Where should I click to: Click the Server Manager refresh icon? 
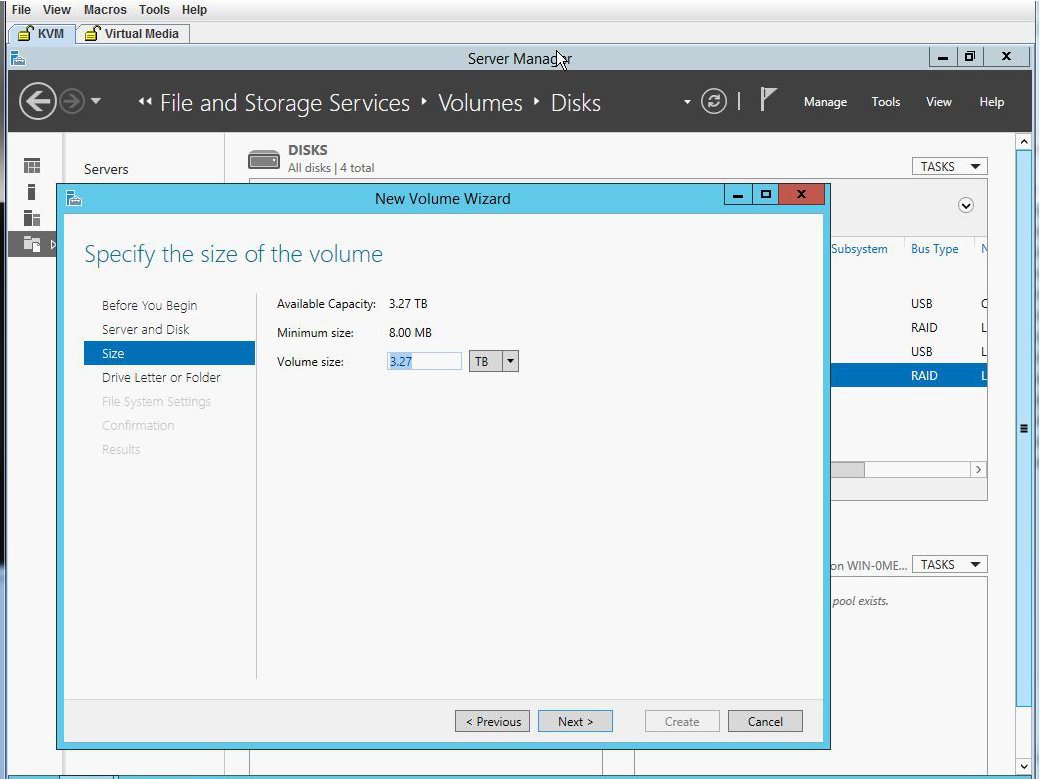pos(714,102)
